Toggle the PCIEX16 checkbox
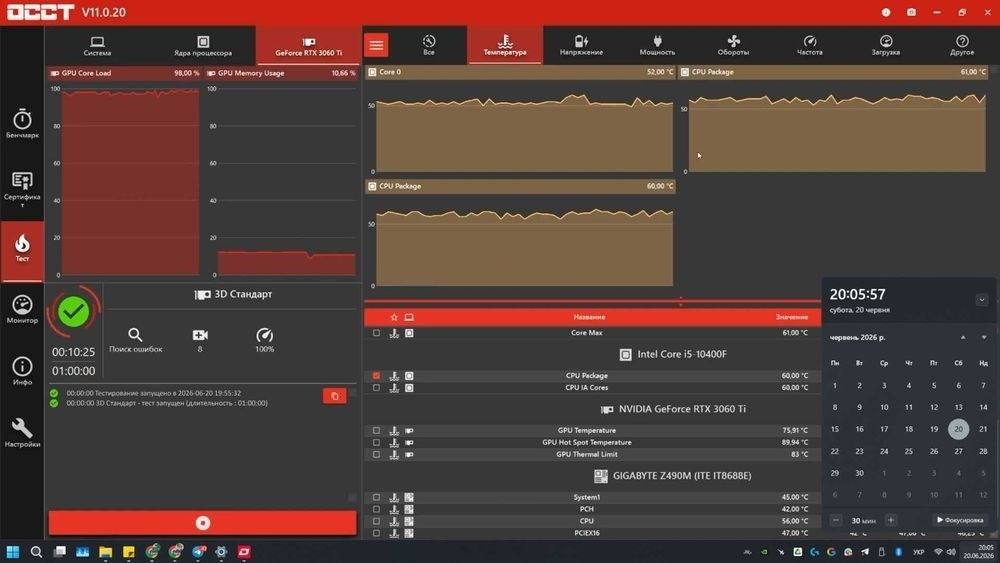Image resolution: width=1000 pixels, height=563 pixels. click(x=376, y=533)
